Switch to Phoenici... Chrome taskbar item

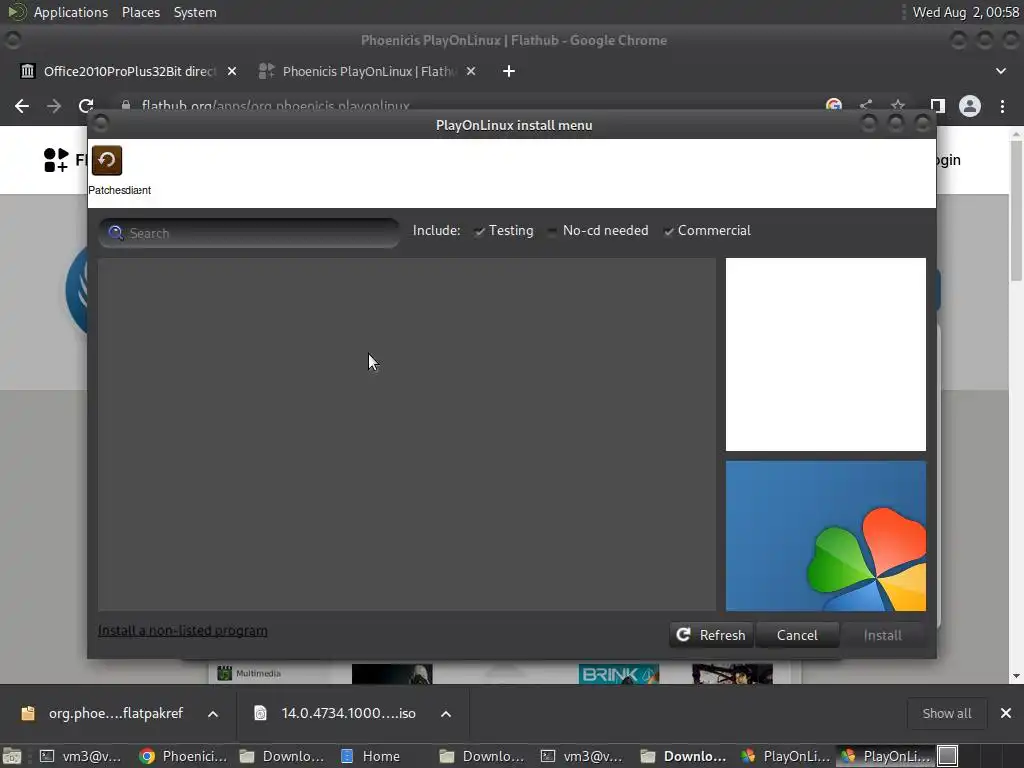[x=183, y=756]
